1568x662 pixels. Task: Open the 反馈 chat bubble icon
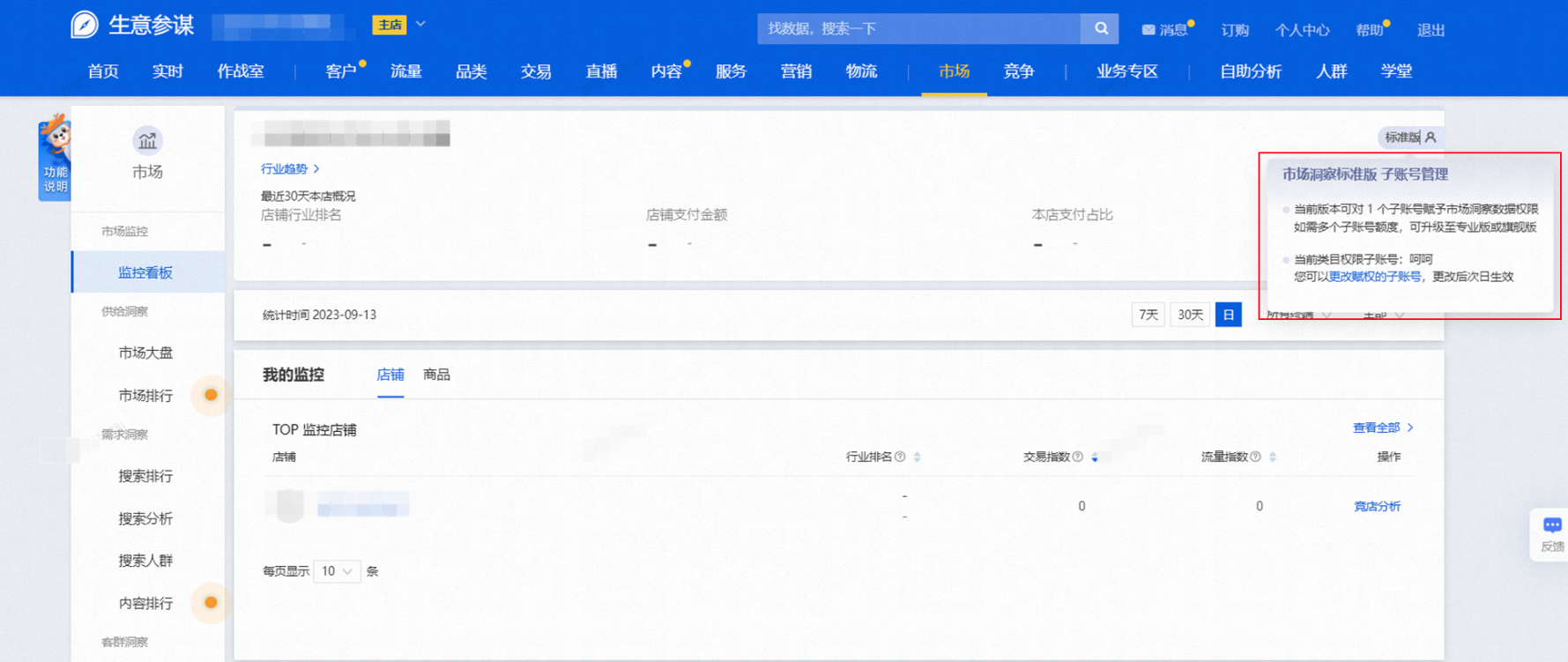point(1552,525)
